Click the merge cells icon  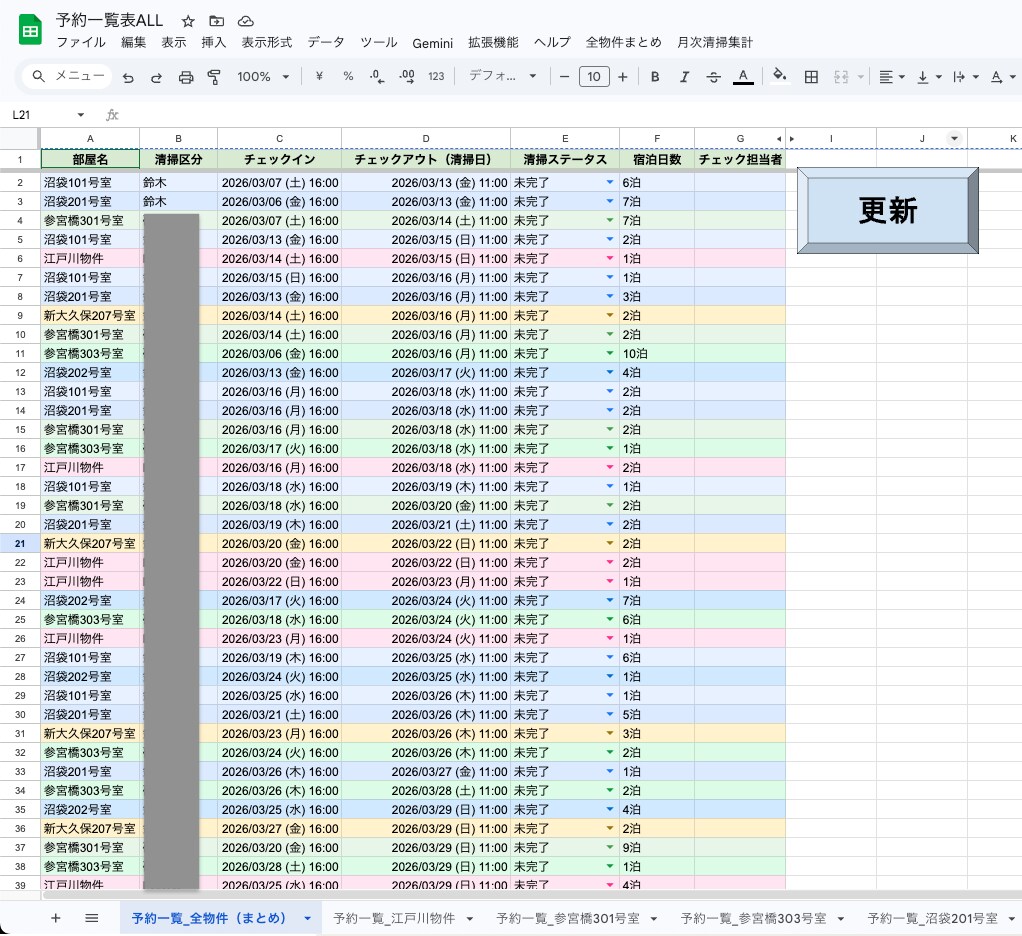click(x=841, y=77)
